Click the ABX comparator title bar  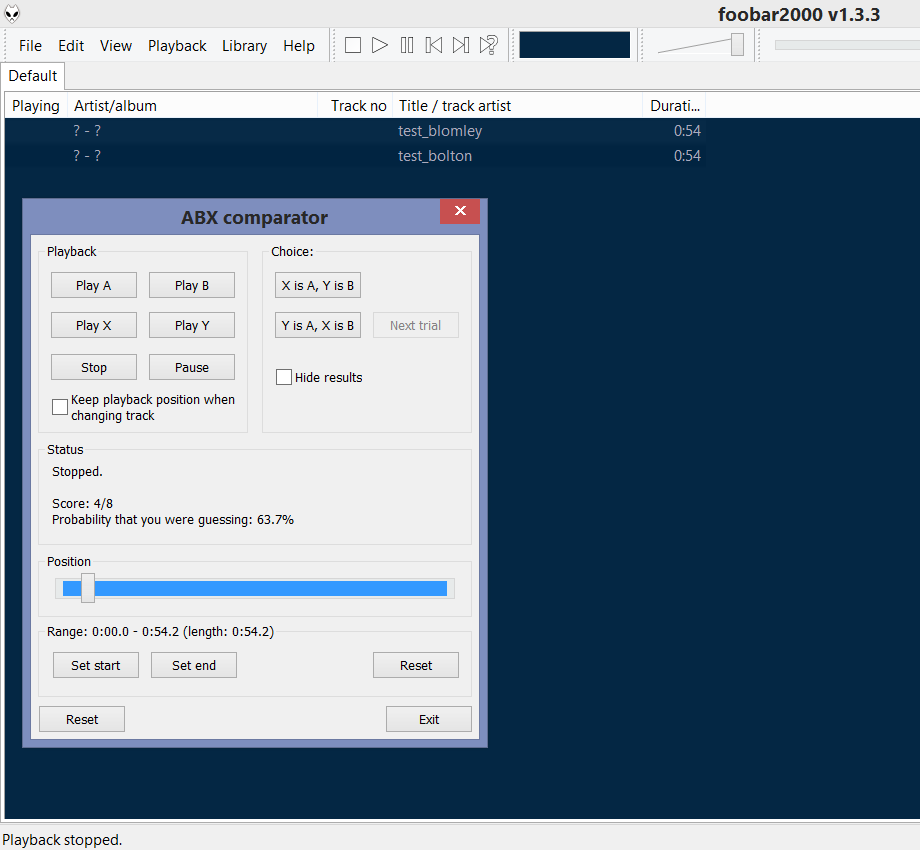pyautogui.click(x=254, y=217)
